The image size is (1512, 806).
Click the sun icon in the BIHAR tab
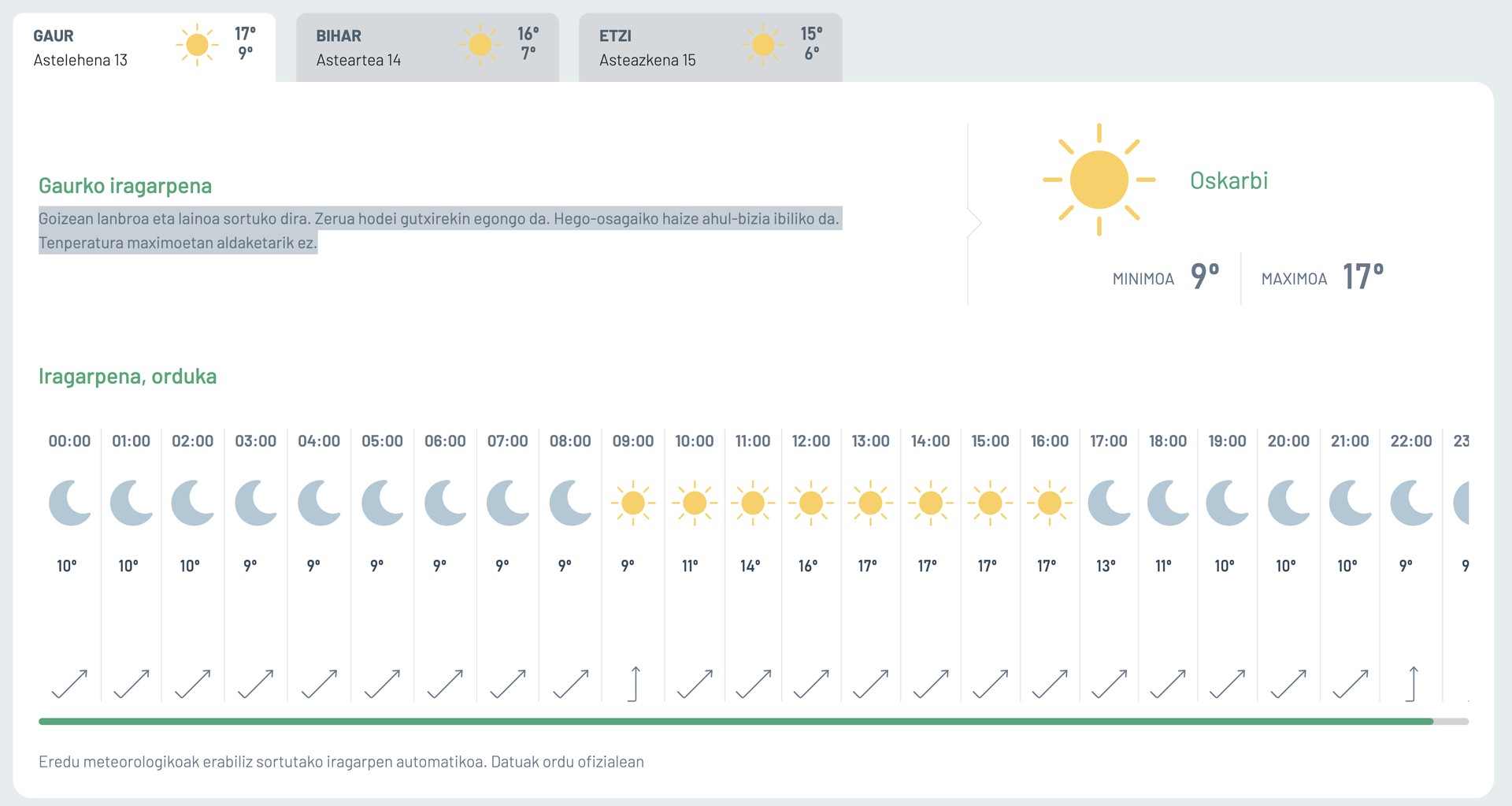tap(480, 45)
